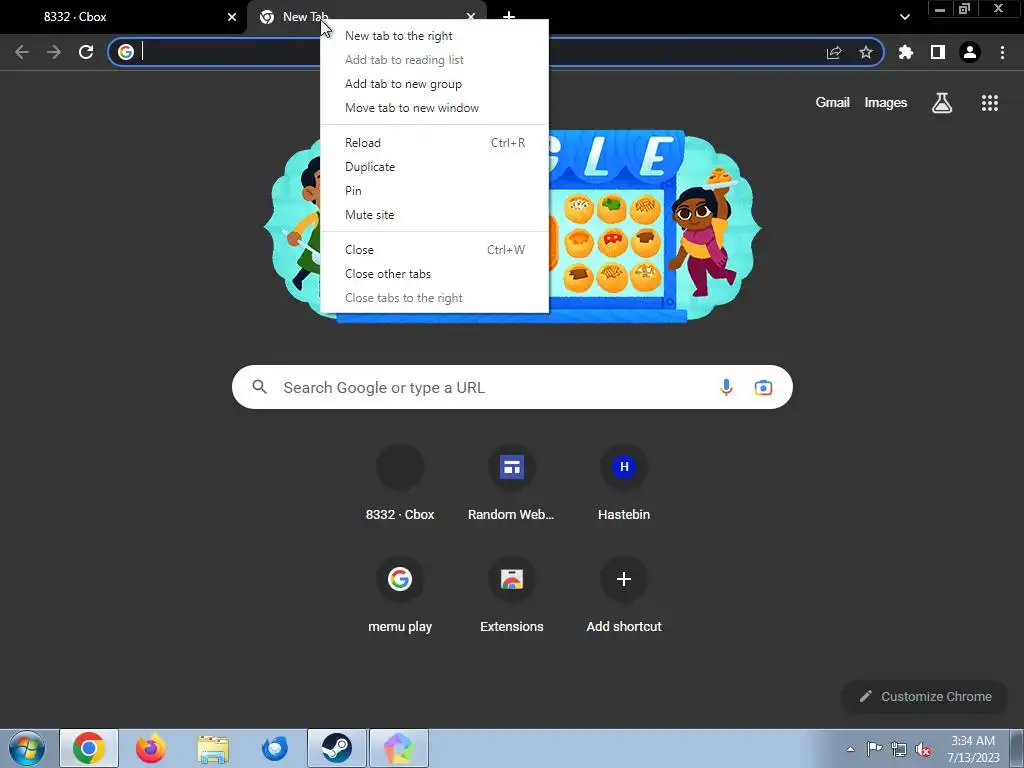Reload the page with the refresh icon
Screen dimensions: 1024x768
pyautogui.click(x=86, y=52)
